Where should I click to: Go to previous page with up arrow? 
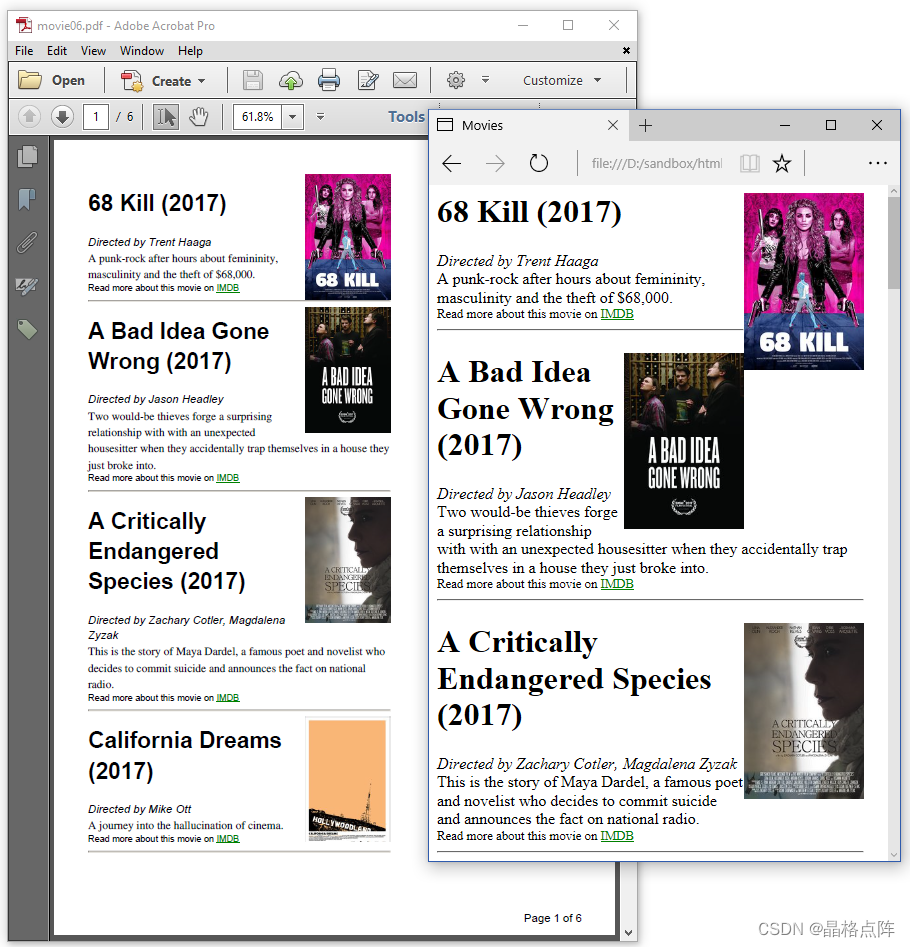click(x=29, y=116)
